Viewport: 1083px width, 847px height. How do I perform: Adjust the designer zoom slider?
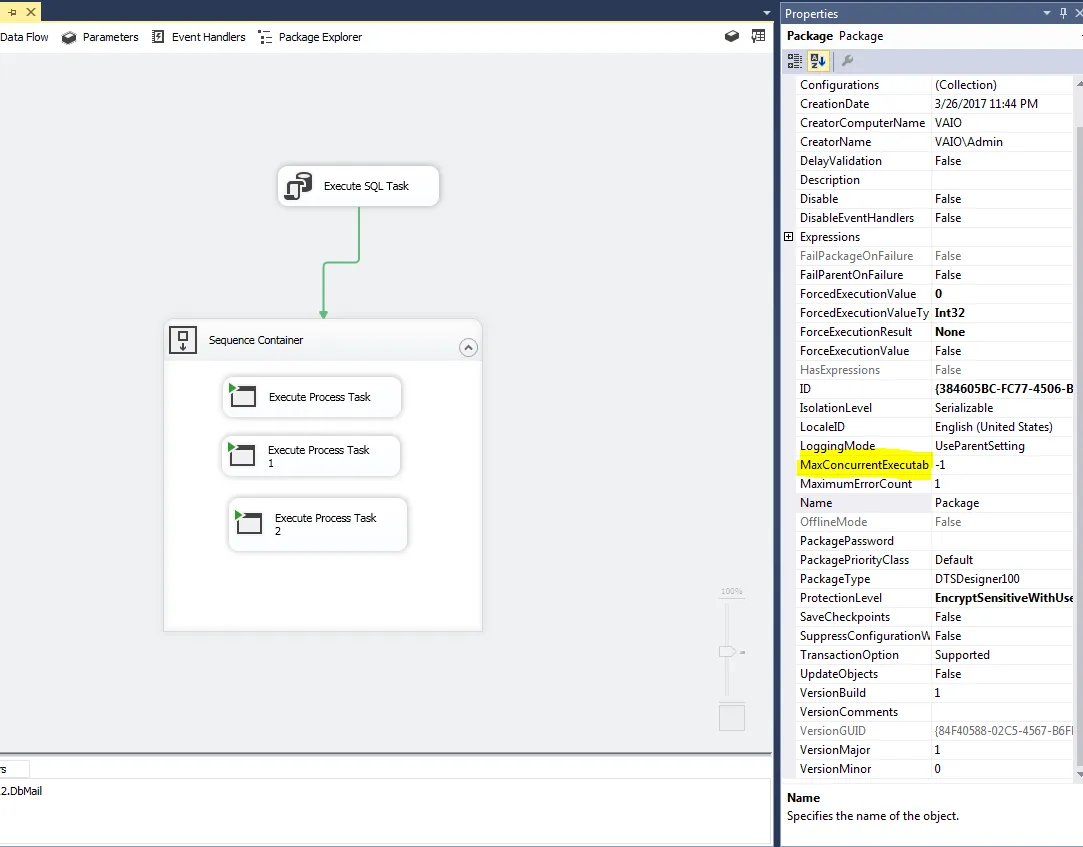point(727,651)
